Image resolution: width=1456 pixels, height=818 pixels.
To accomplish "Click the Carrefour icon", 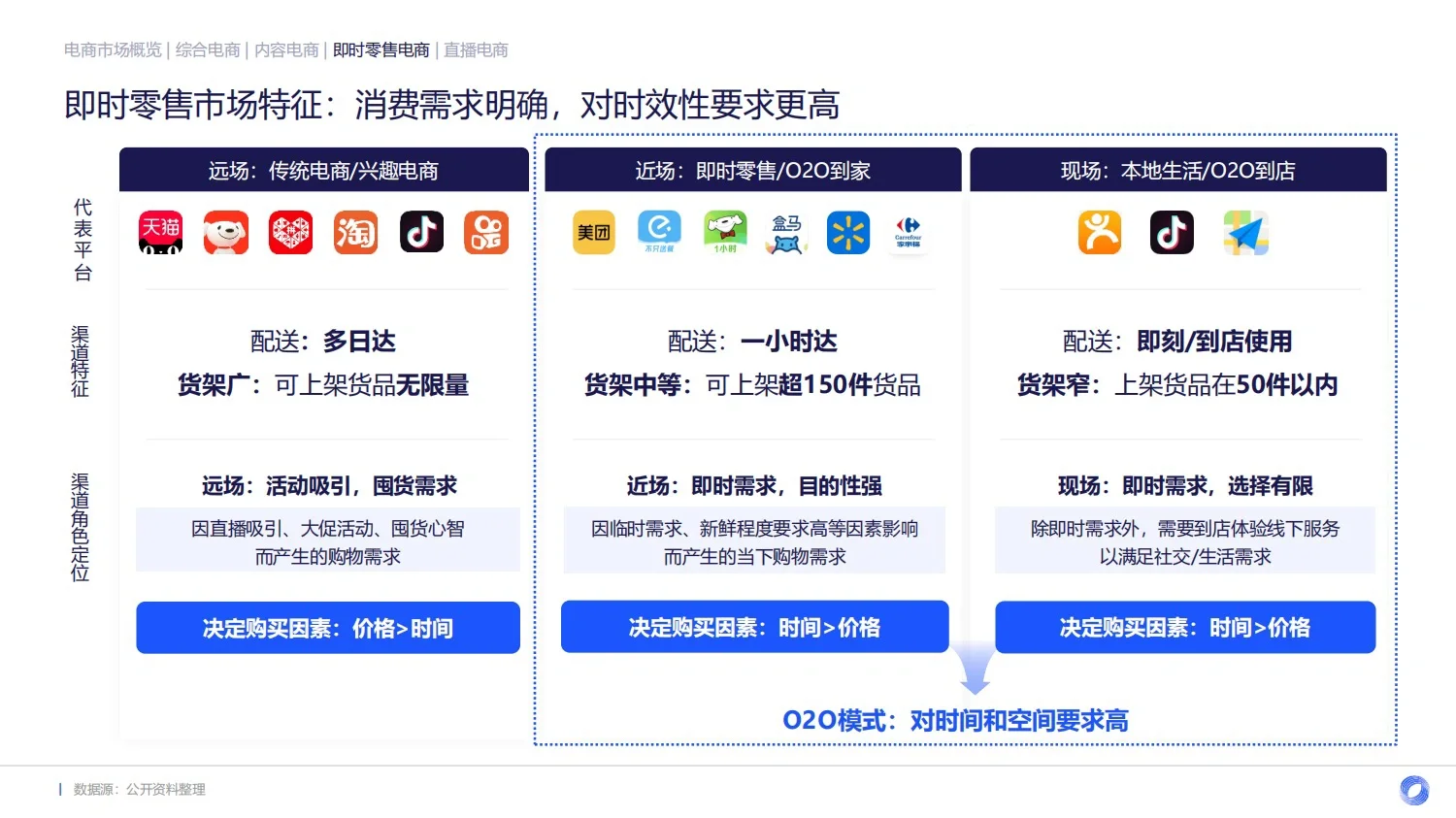I will [x=908, y=233].
